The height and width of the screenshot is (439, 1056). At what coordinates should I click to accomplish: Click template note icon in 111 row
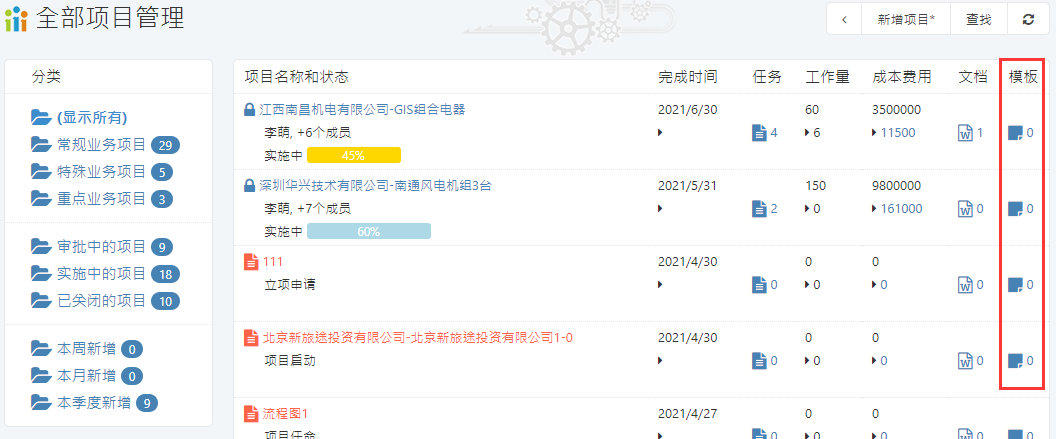(x=1015, y=285)
